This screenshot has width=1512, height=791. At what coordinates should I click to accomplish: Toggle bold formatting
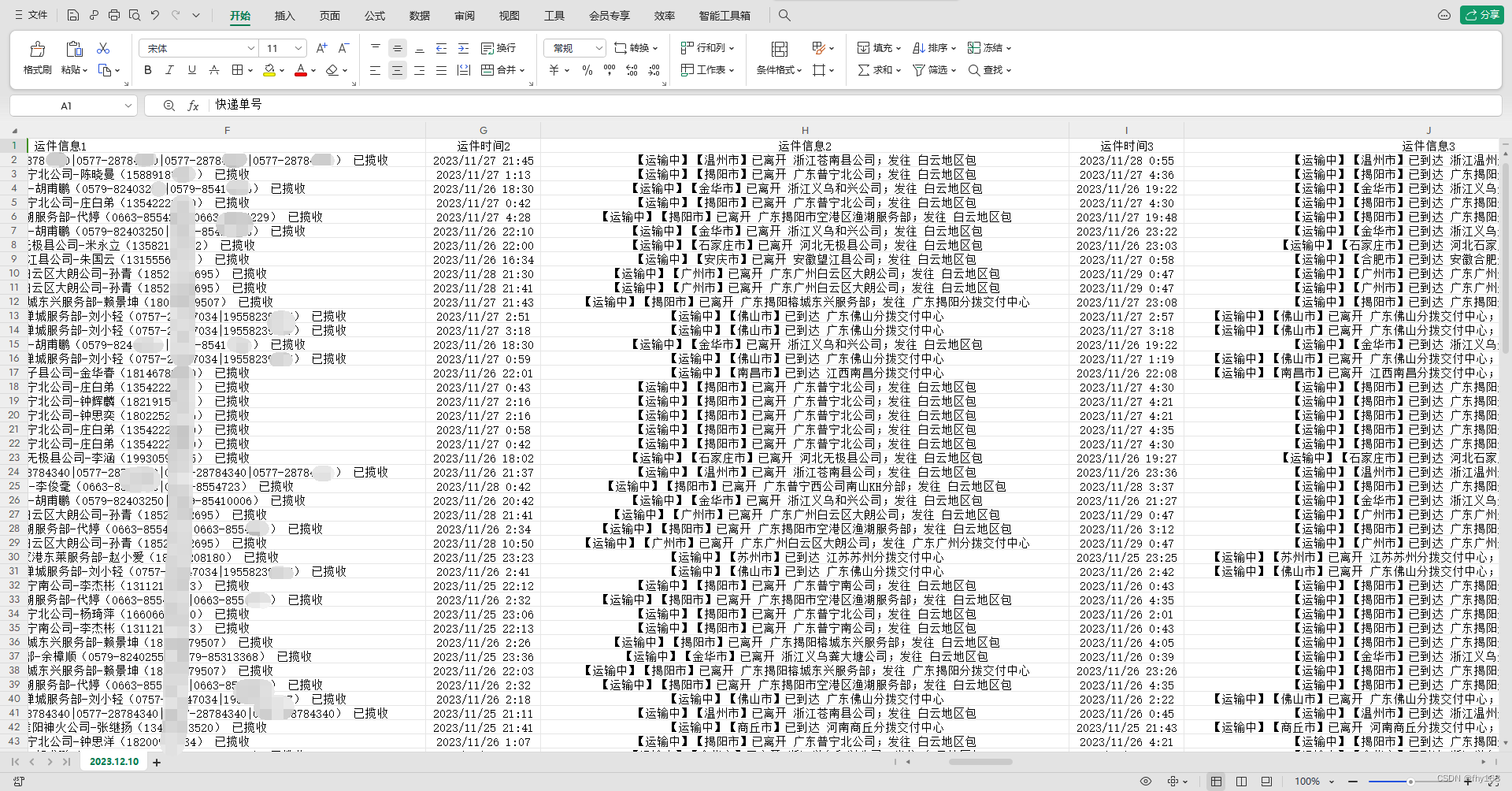point(148,70)
